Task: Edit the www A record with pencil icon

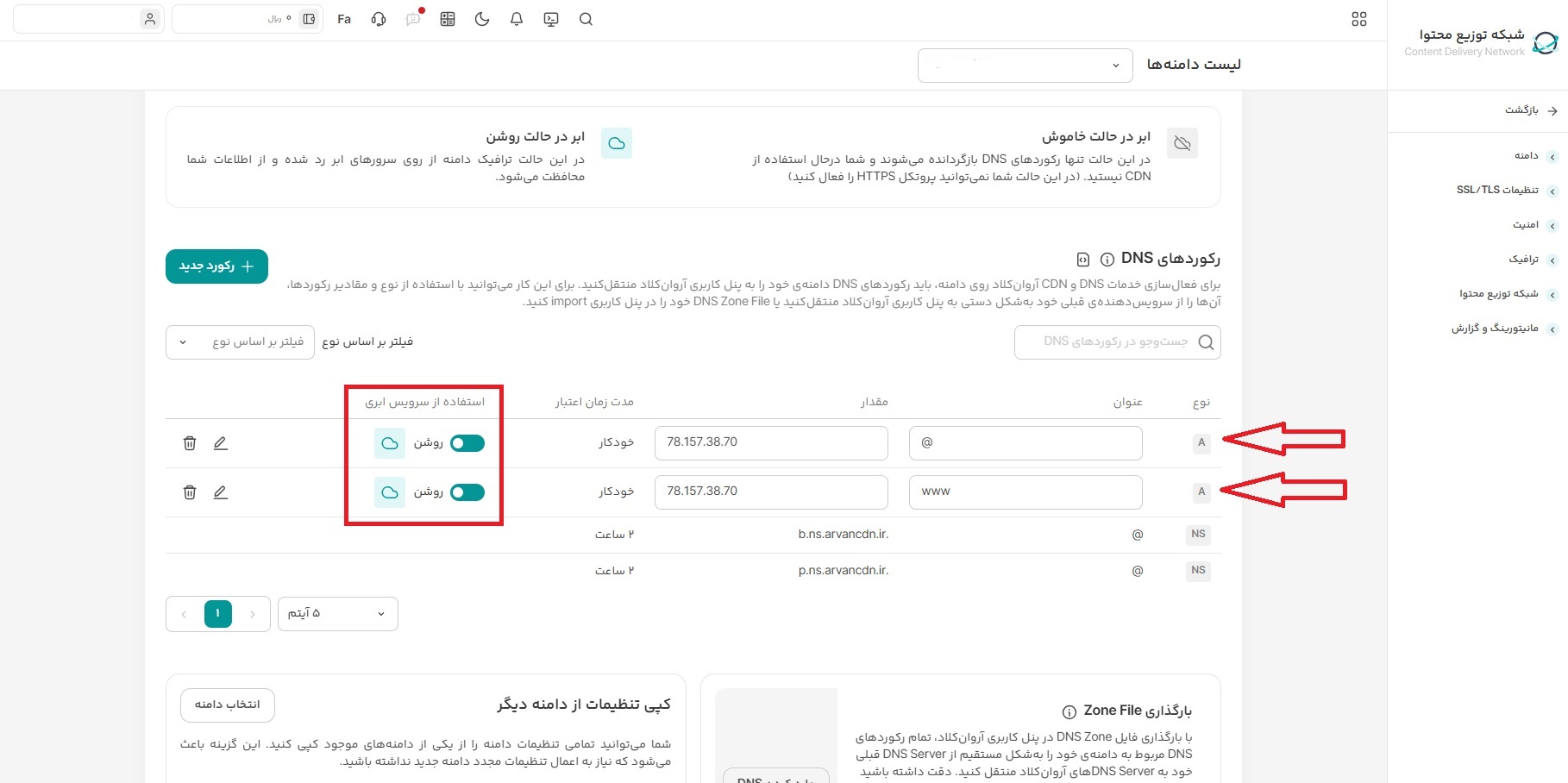Action: 221,492
